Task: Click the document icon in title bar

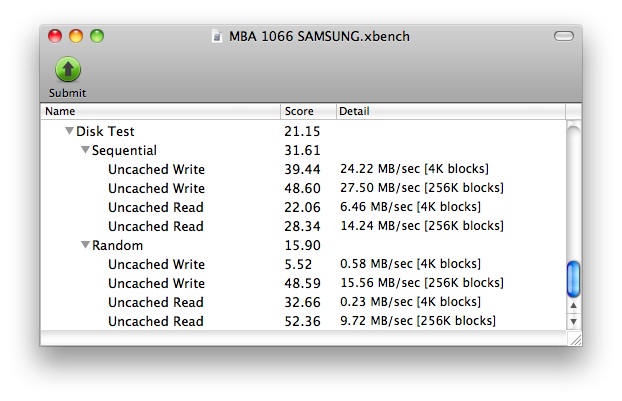Action: 217,36
